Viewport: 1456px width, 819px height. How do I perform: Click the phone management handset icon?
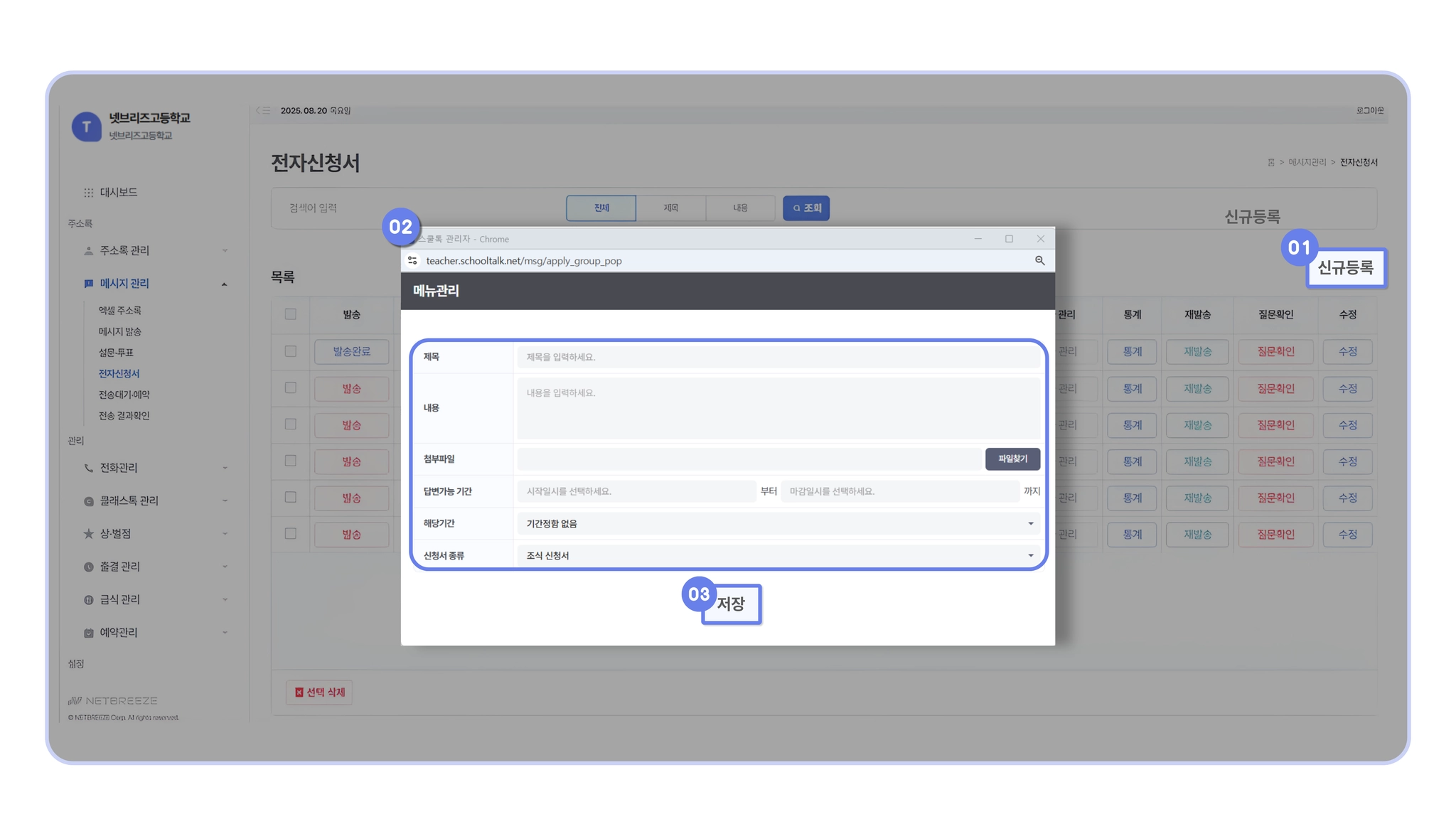88,468
